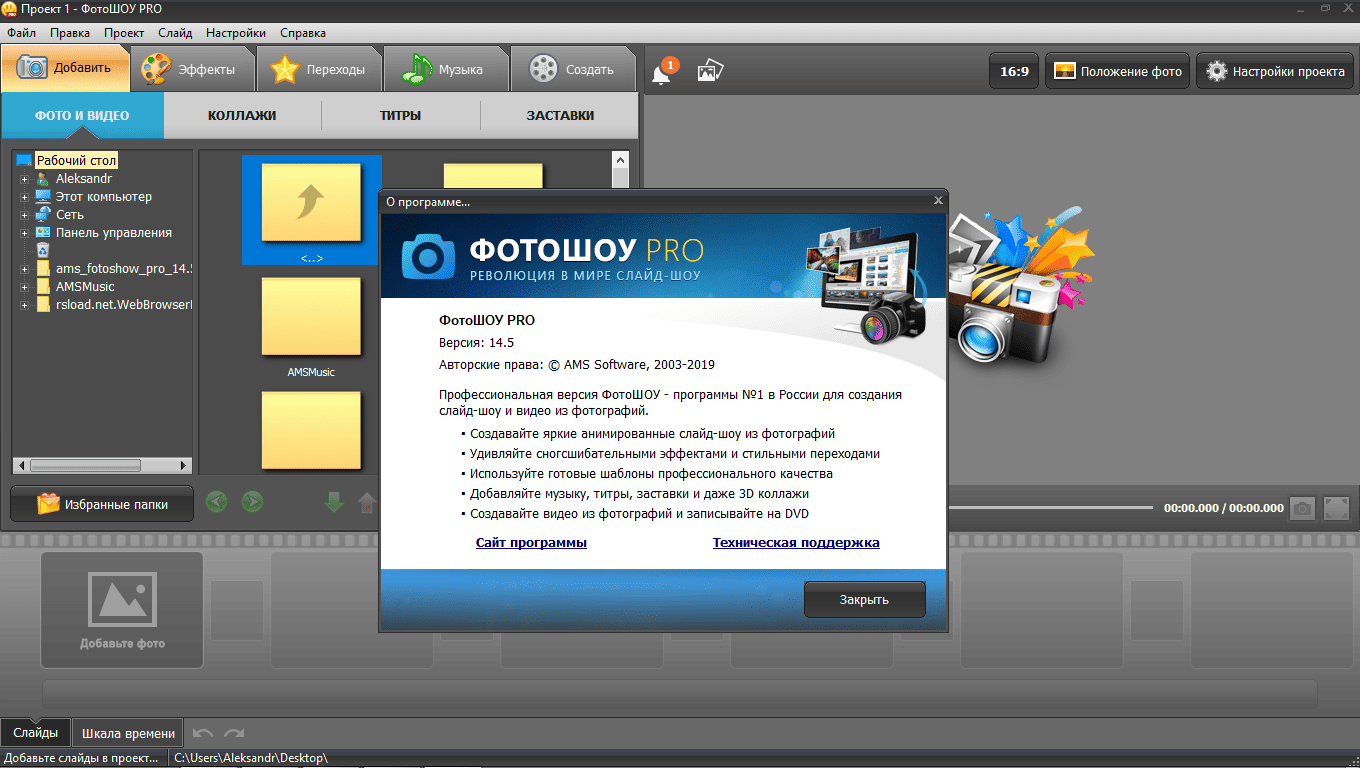The image size is (1360, 768).
Task: Open the Слайд menu
Action: 175,33
